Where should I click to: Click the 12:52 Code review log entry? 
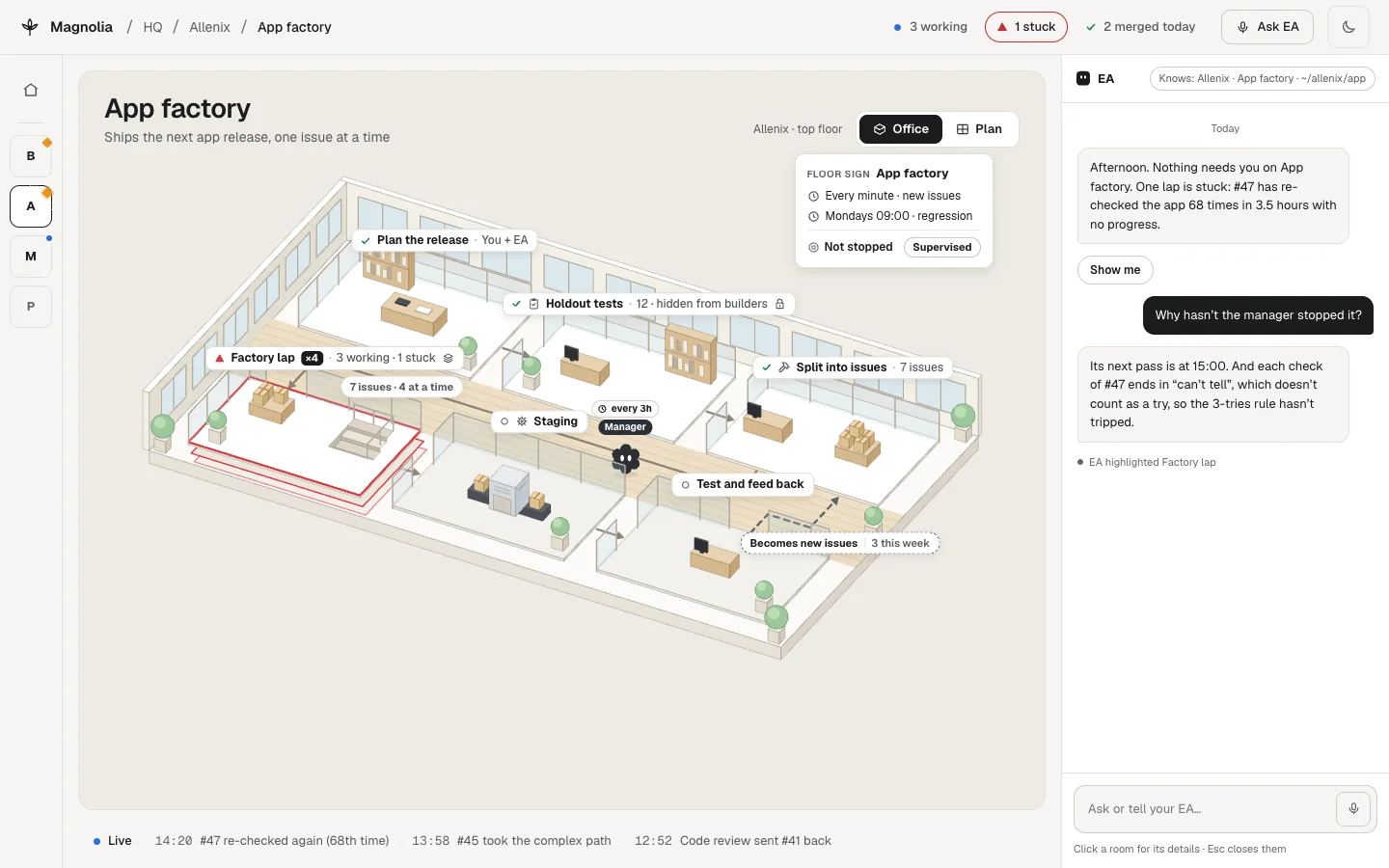tap(733, 841)
